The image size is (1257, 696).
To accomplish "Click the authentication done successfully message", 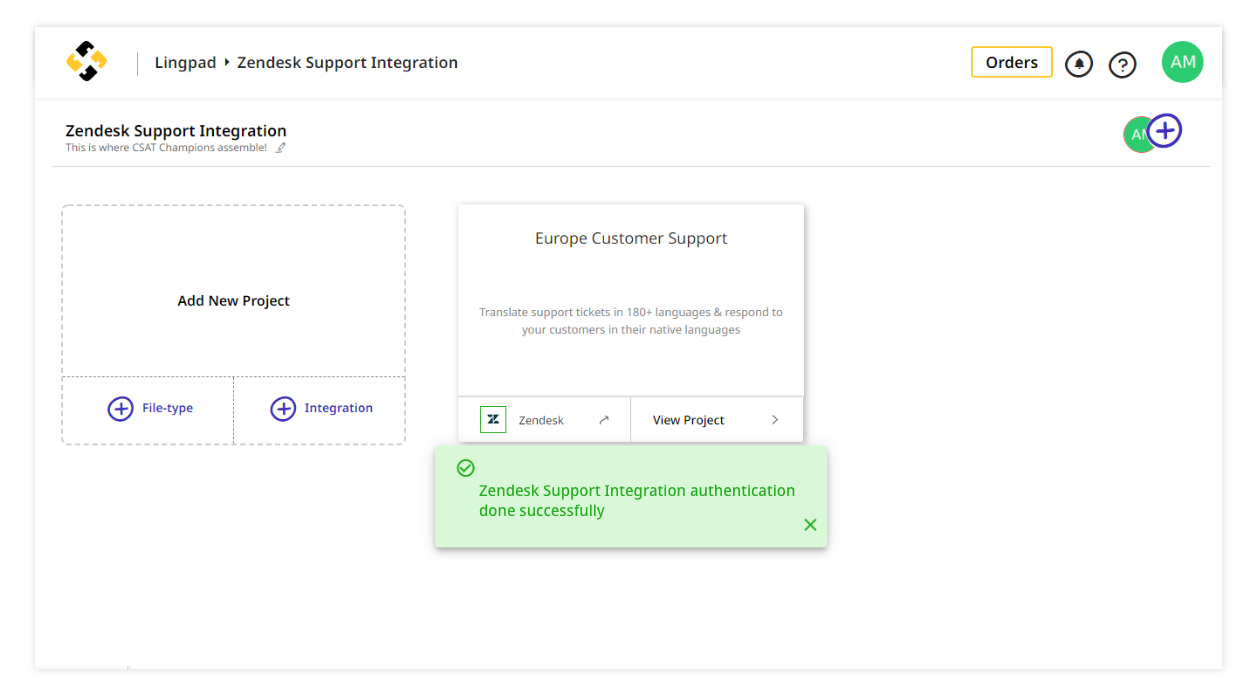I will (x=637, y=501).
